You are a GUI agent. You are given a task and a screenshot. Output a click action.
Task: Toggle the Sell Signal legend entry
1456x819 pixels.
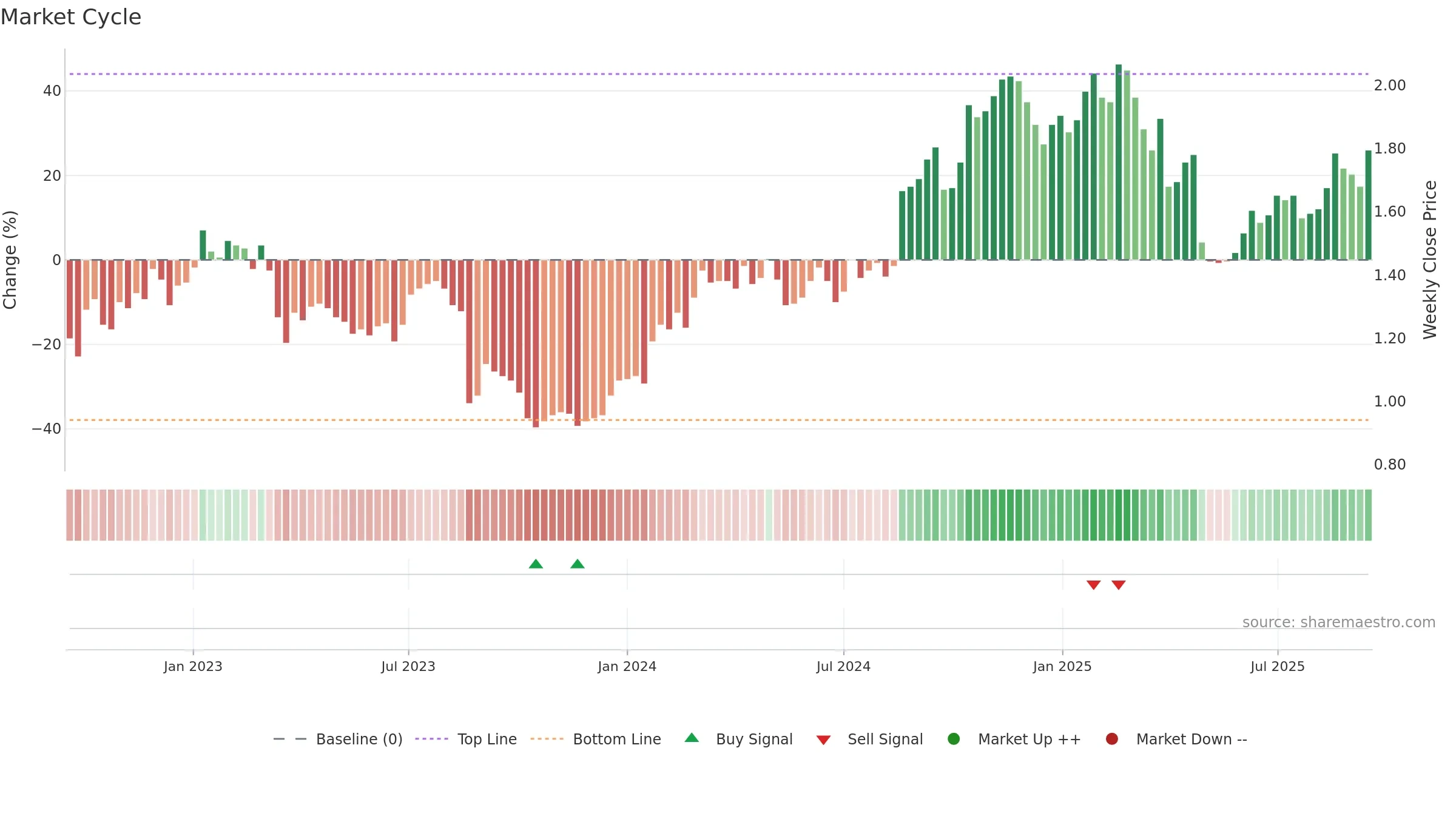pyautogui.click(x=869, y=739)
